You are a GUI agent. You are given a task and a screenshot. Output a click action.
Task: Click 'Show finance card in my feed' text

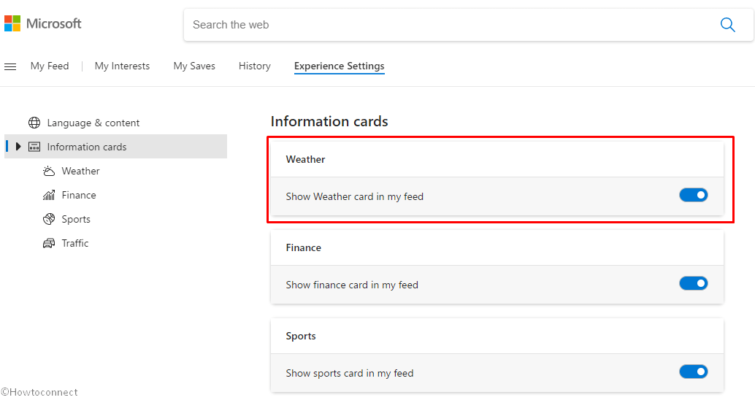[x=352, y=285]
